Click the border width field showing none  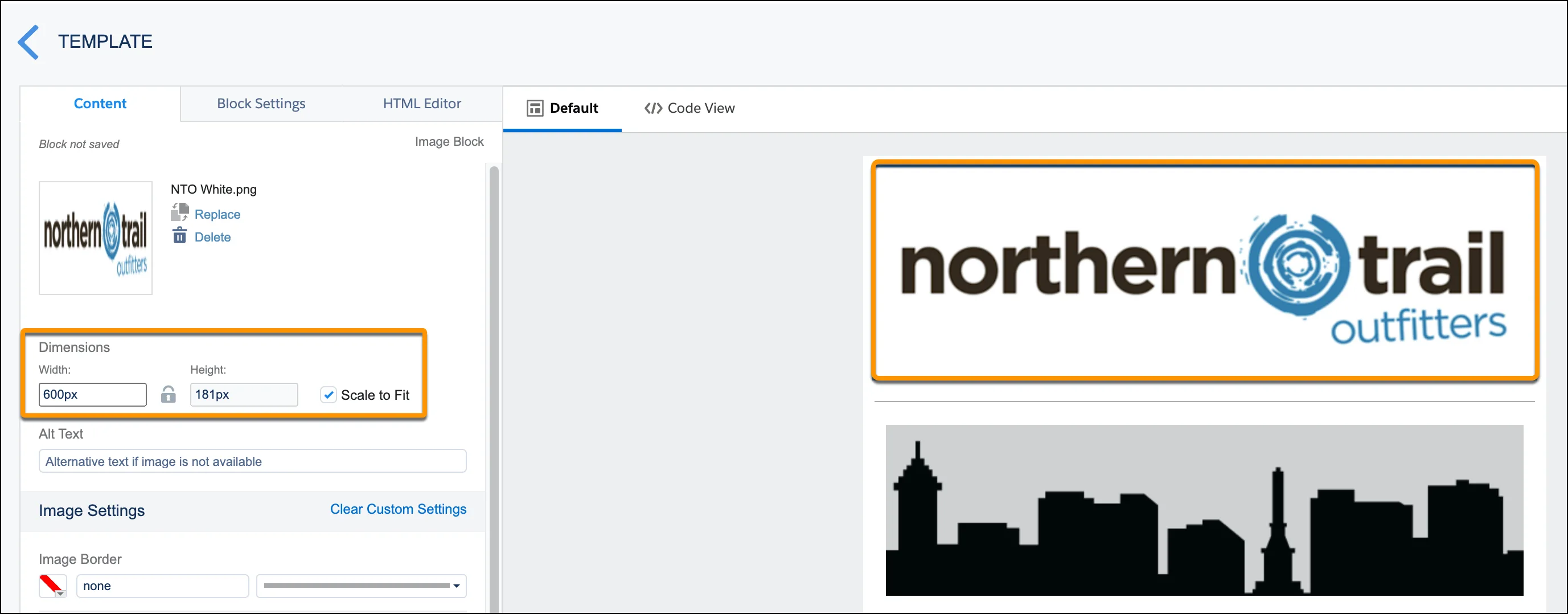click(x=162, y=586)
